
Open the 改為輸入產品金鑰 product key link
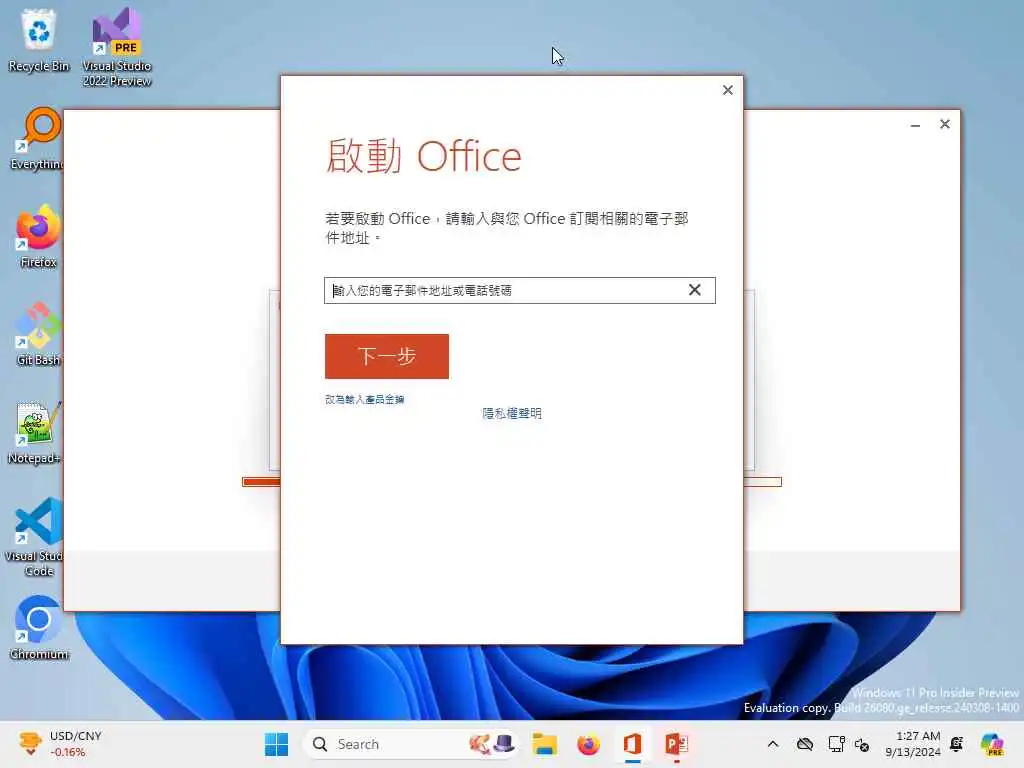point(364,399)
